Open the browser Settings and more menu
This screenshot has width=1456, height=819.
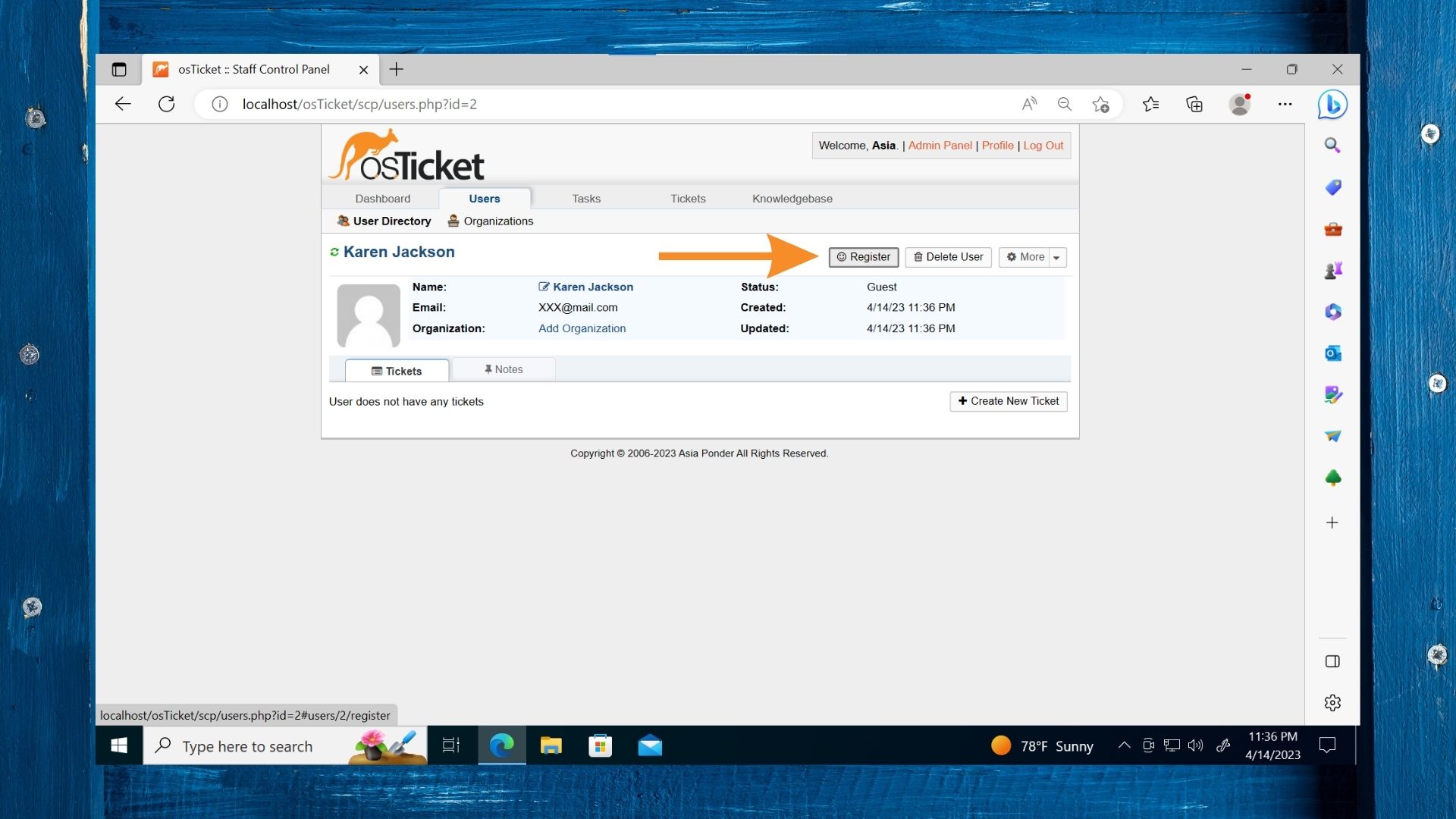click(x=1285, y=105)
